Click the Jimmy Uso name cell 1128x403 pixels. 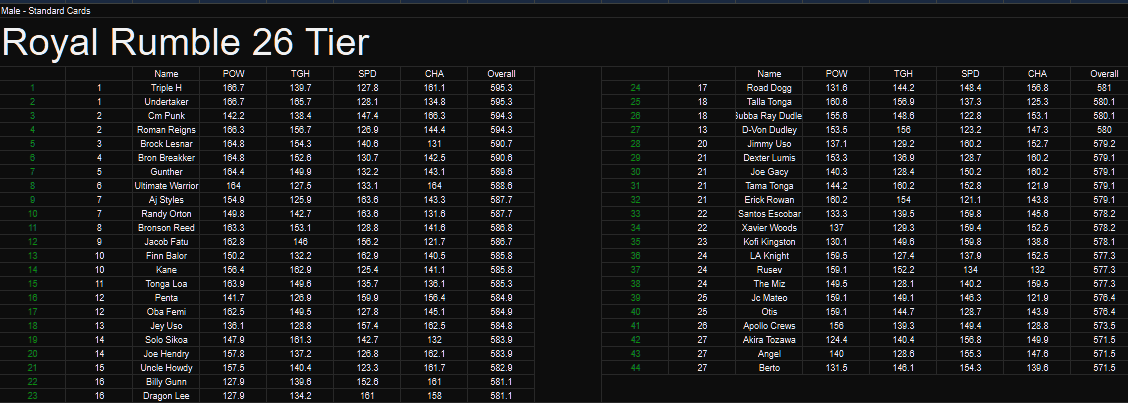[x=769, y=144]
